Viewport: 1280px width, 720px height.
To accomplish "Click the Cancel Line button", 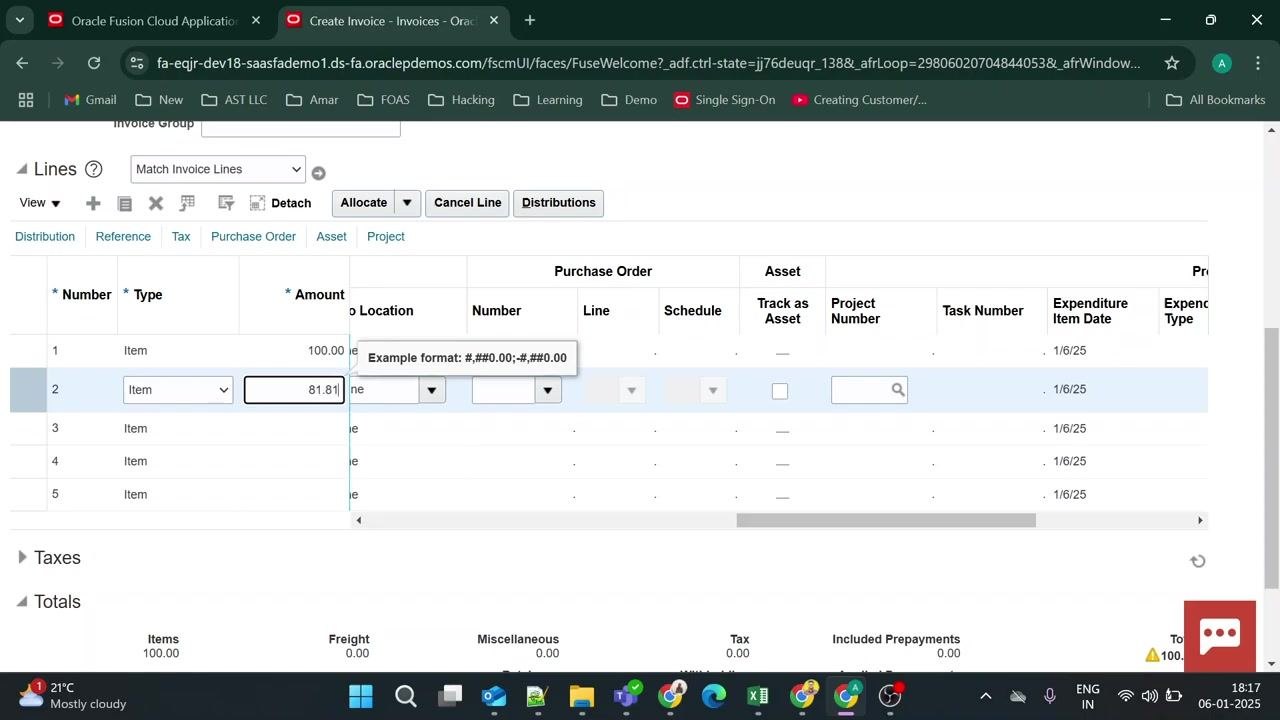I will (468, 203).
